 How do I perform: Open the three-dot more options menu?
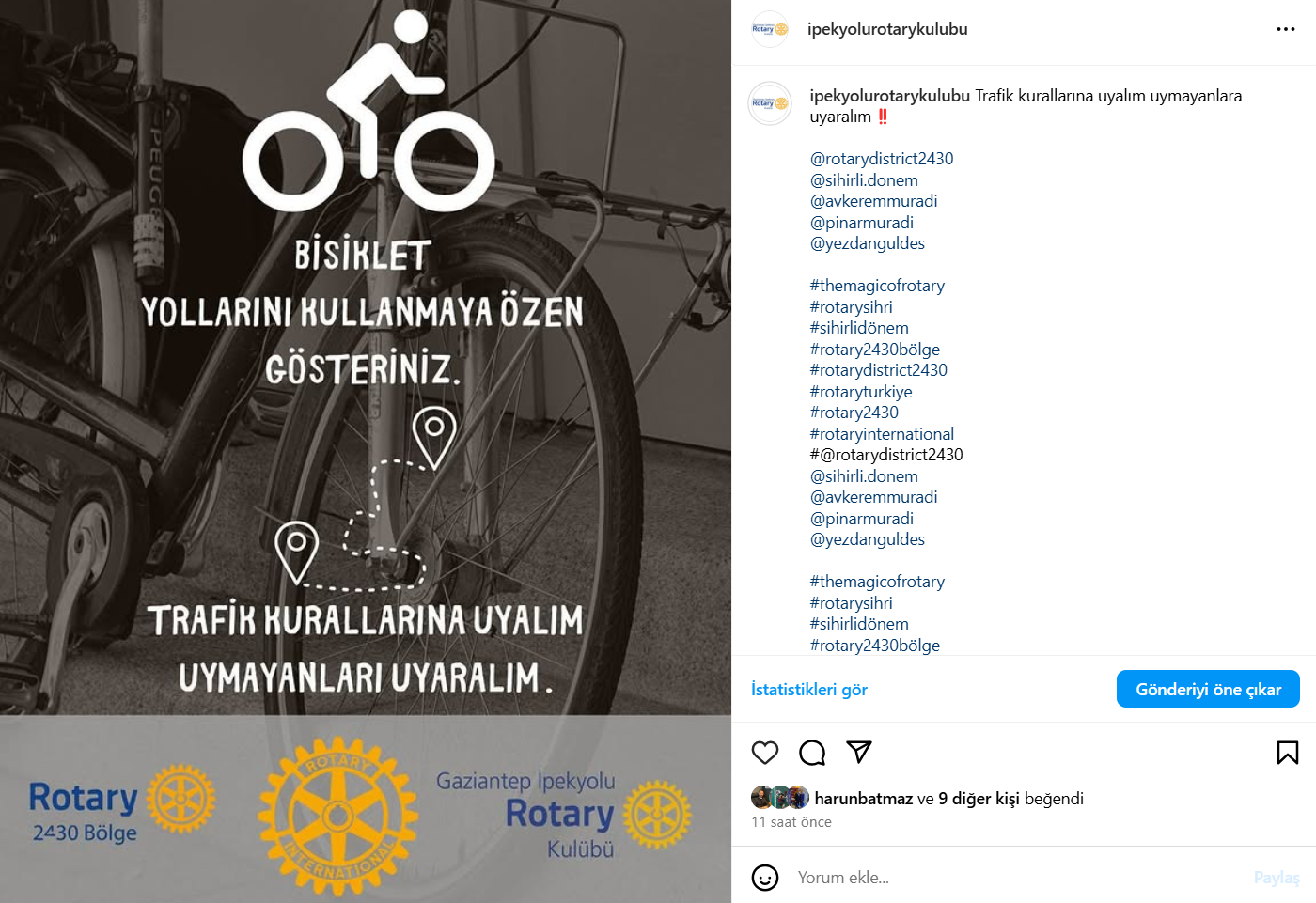tap(1286, 29)
